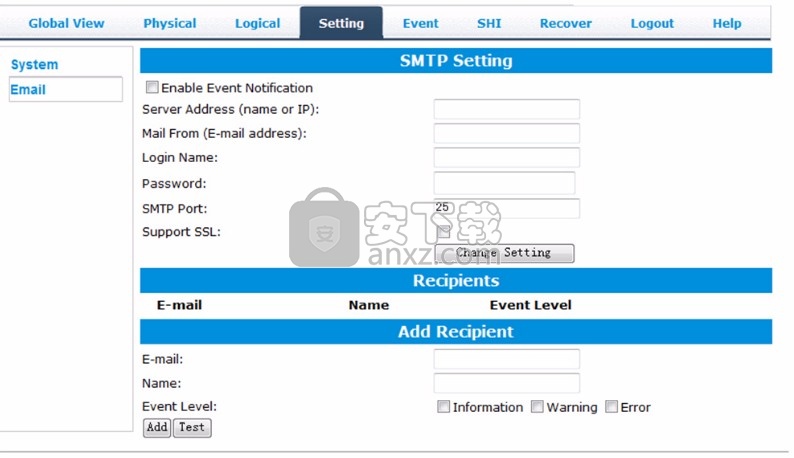Check the Error event level
Image resolution: width=794 pixels, height=458 pixels.
pyautogui.click(x=611, y=406)
